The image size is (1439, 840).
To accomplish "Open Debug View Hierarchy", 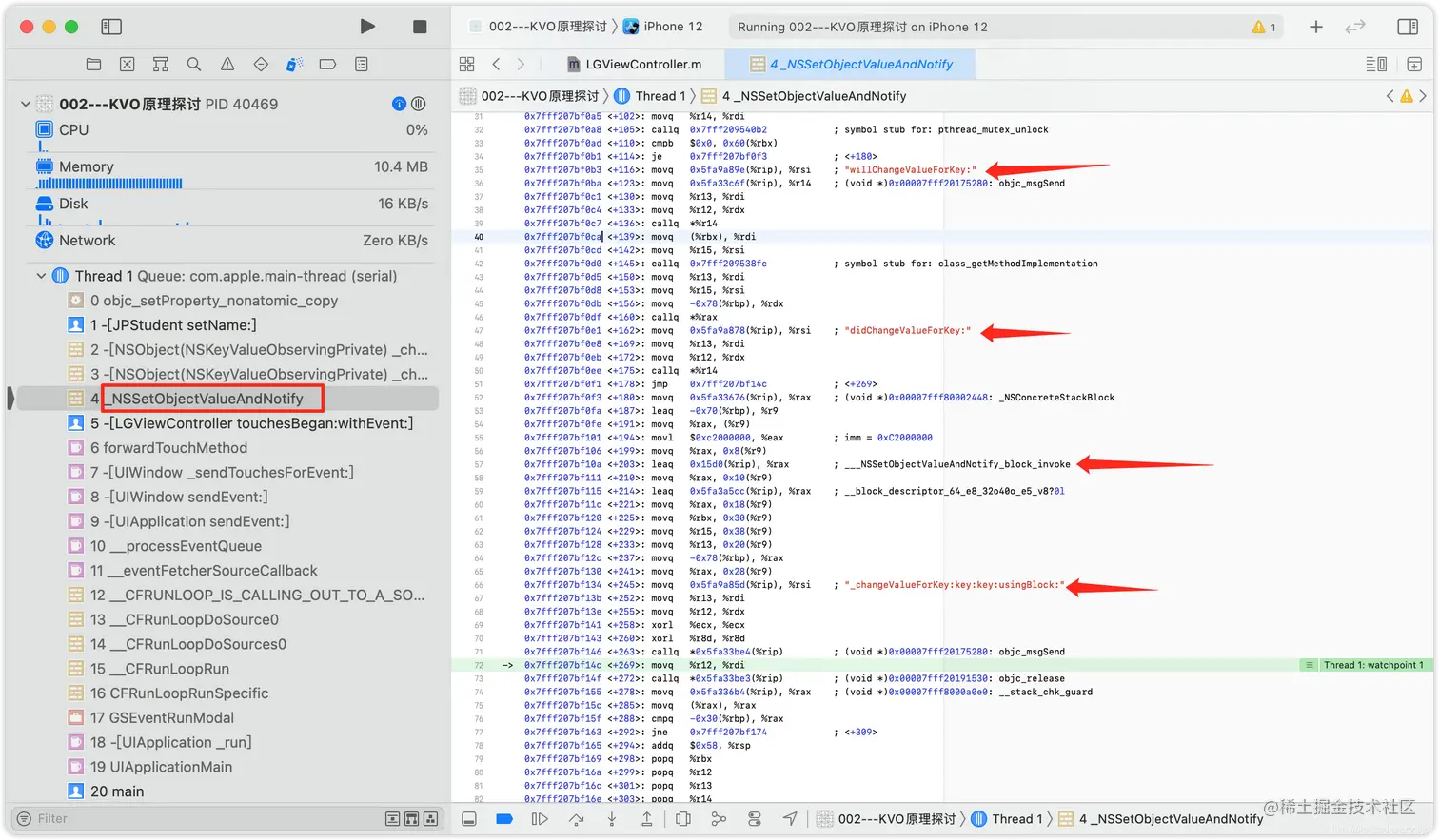I will [x=683, y=819].
